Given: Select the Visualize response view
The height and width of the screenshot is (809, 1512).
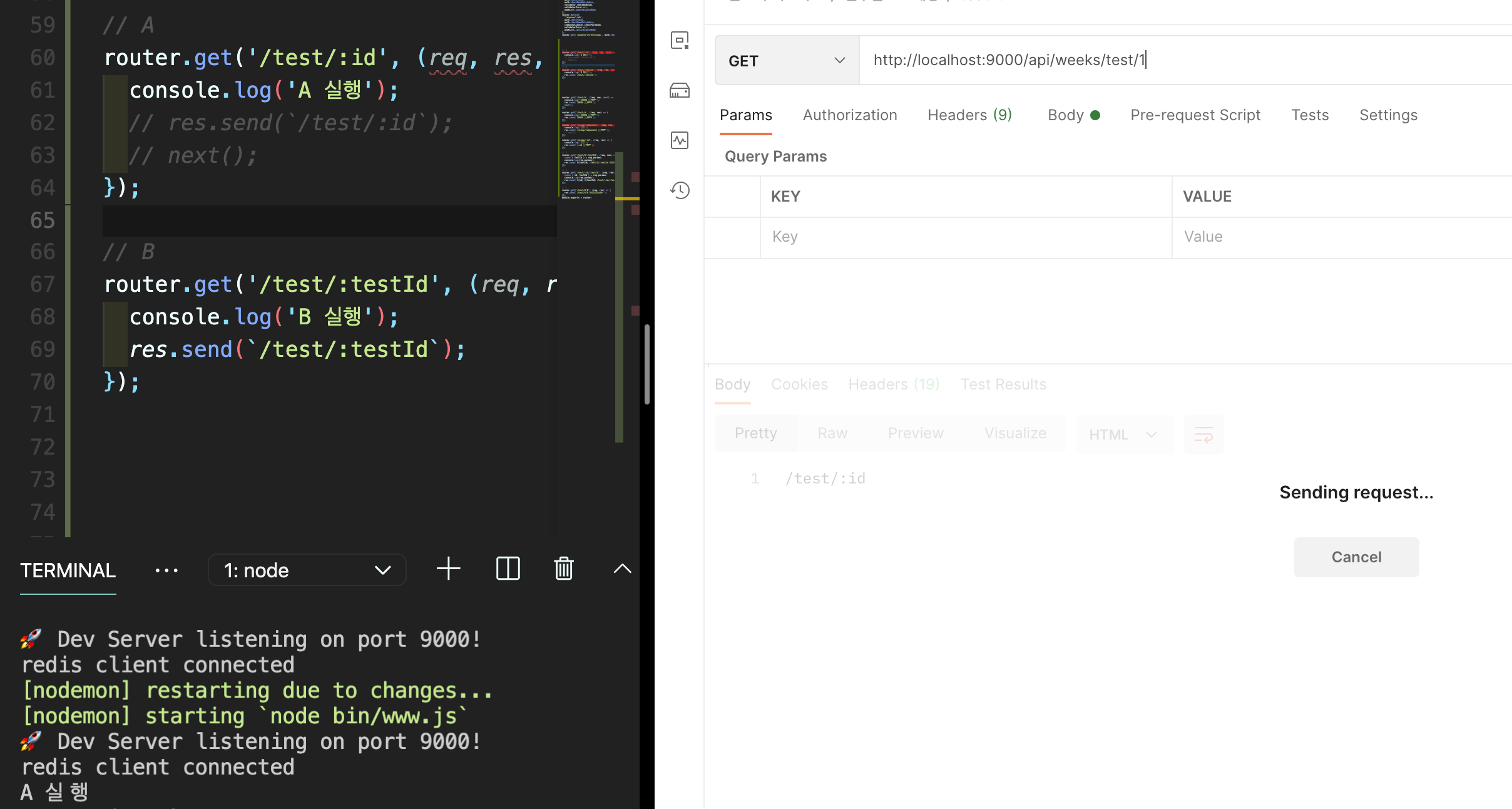Looking at the screenshot, I should click(1015, 433).
